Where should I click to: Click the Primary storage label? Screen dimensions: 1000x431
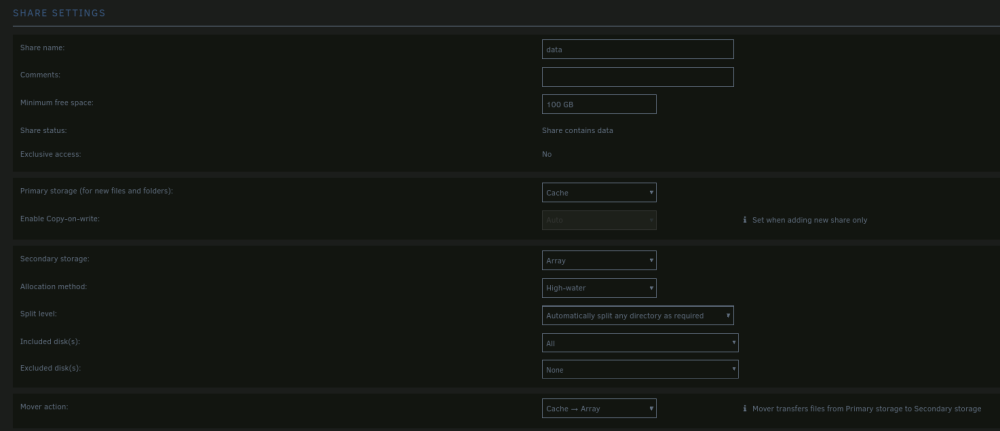tap(96, 191)
